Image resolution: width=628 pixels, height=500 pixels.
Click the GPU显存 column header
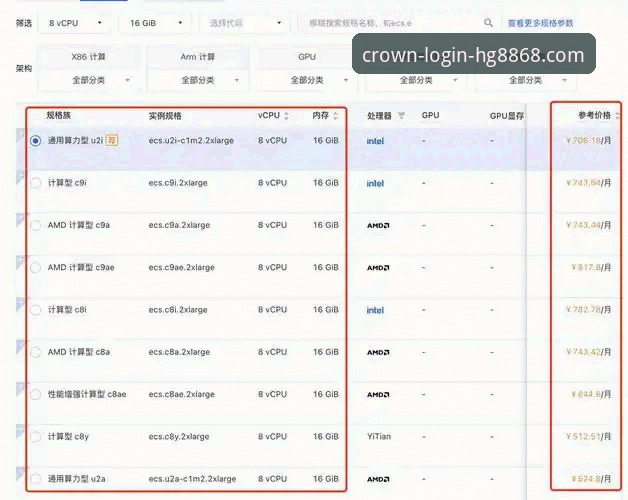pyautogui.click(x=507, y=116)
